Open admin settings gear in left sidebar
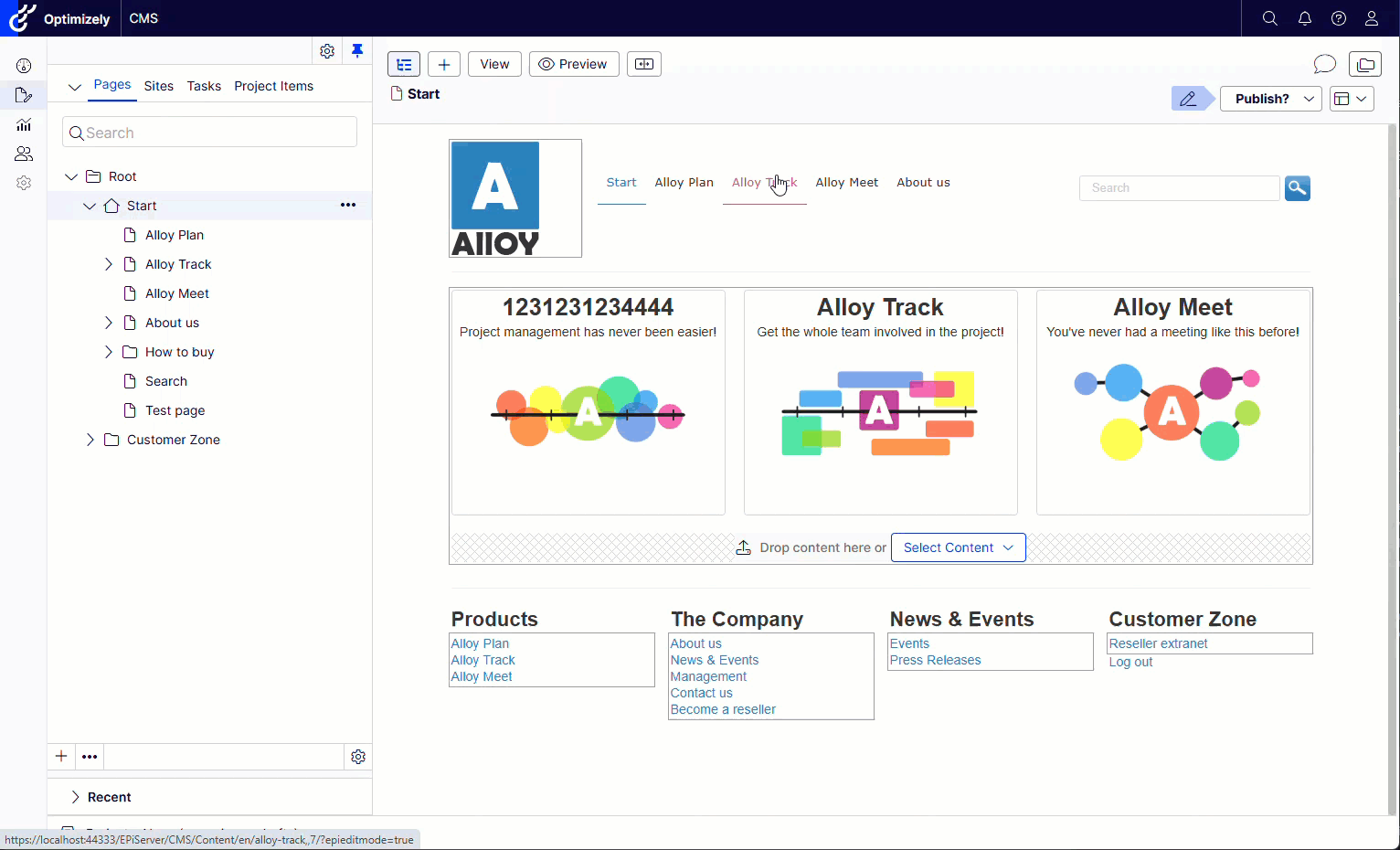This screenshot has width=1400, height=850. [x=24, y=183]
